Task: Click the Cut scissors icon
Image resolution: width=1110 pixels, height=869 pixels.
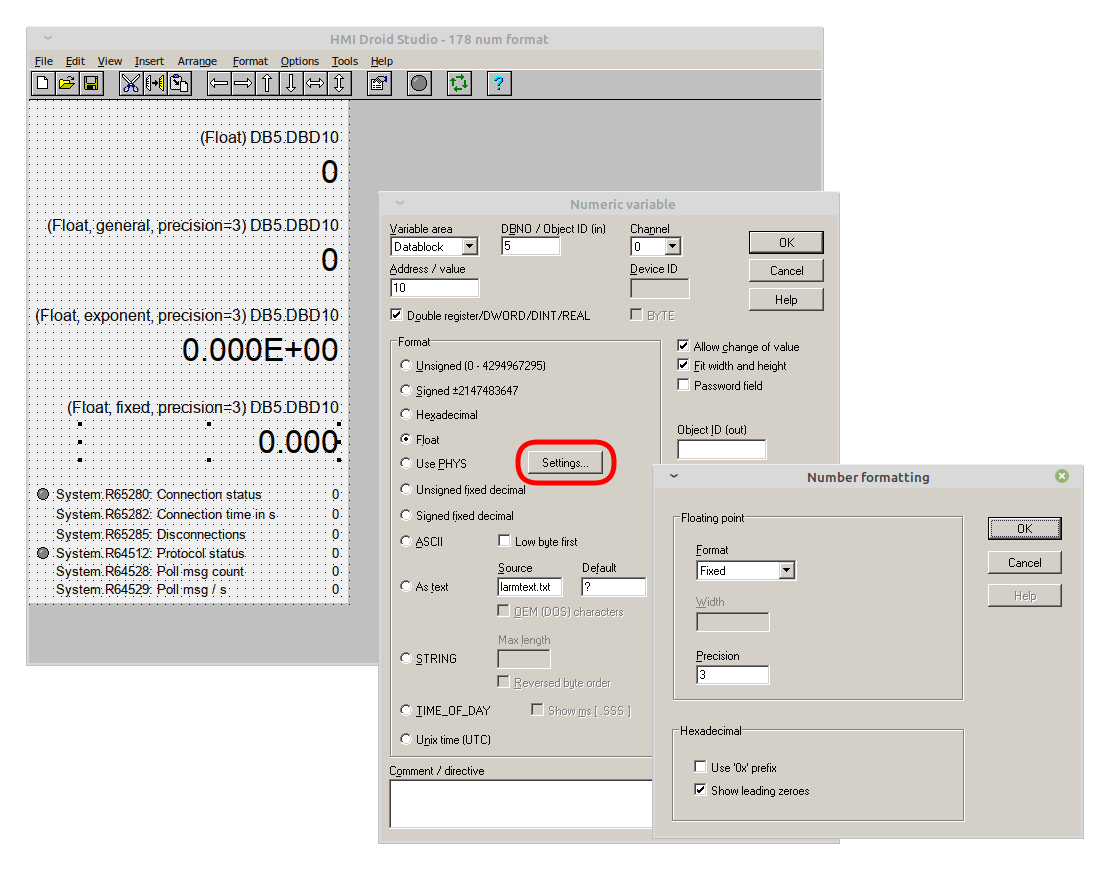Action: coord(130,84)
